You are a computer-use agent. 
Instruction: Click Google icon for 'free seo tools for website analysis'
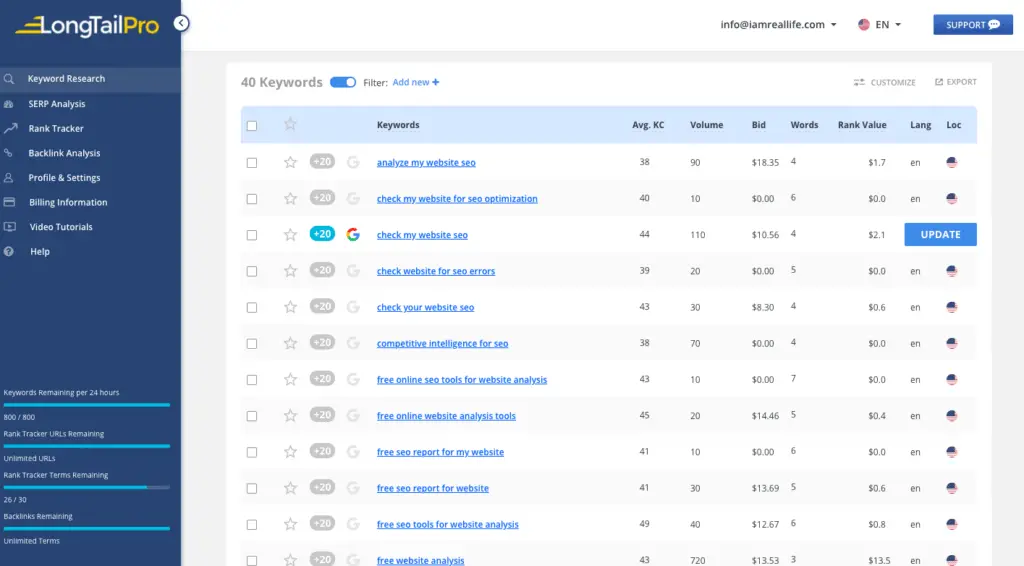click(x=353, y=524)
